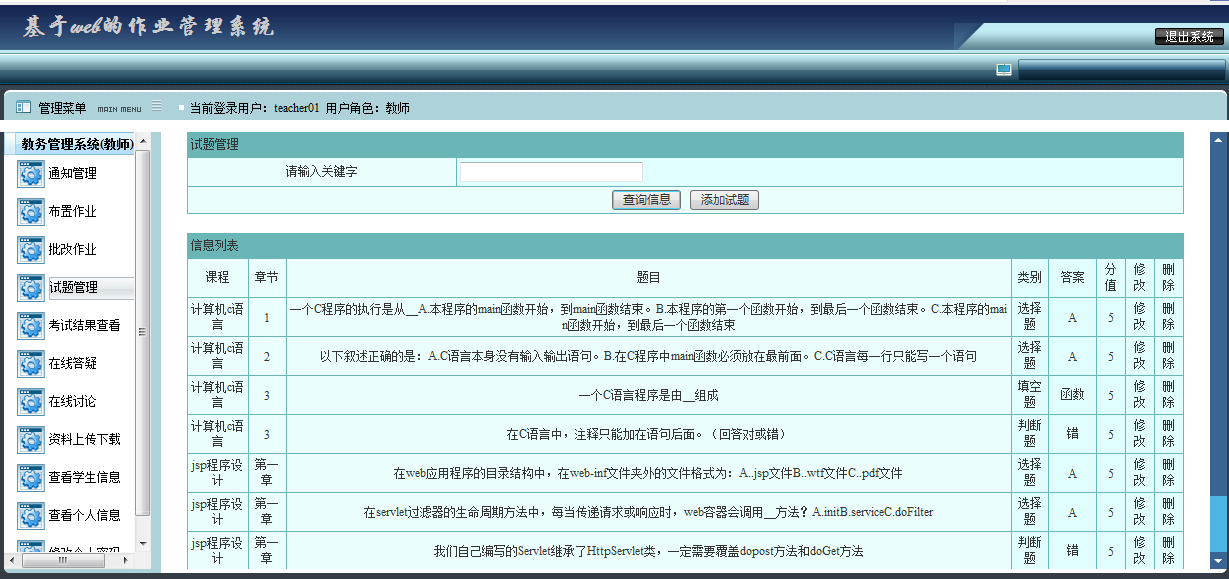Click the 章节 column header

coord(267,277)
